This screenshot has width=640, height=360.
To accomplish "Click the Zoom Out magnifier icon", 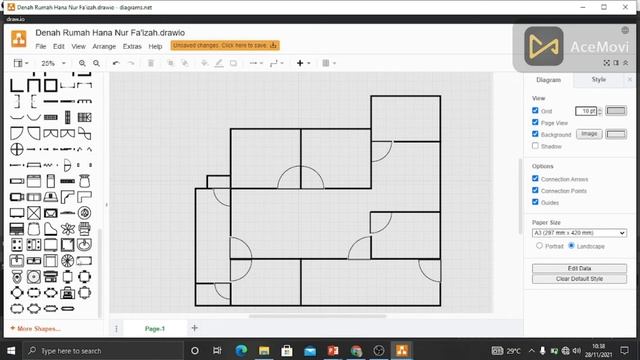I will [x=96, y=63].
